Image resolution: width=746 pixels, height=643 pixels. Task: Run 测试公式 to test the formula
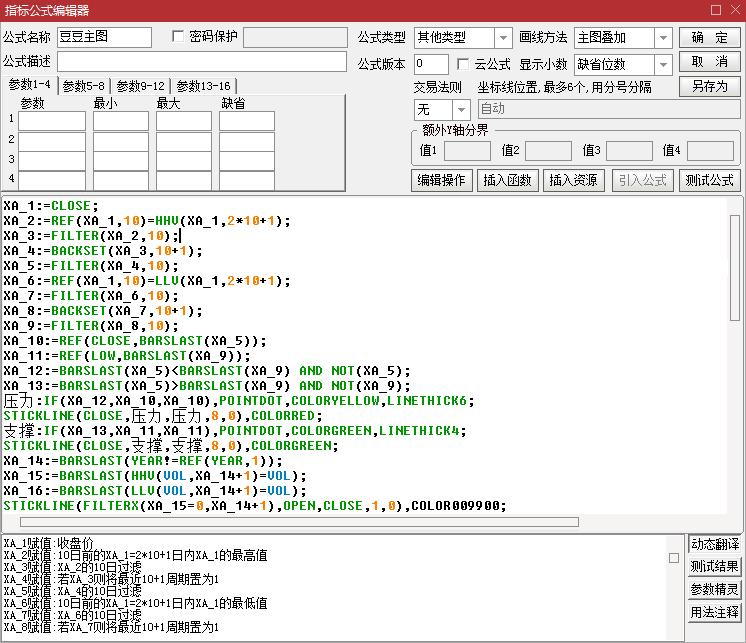pyautogui.click(x=709, y=180)
